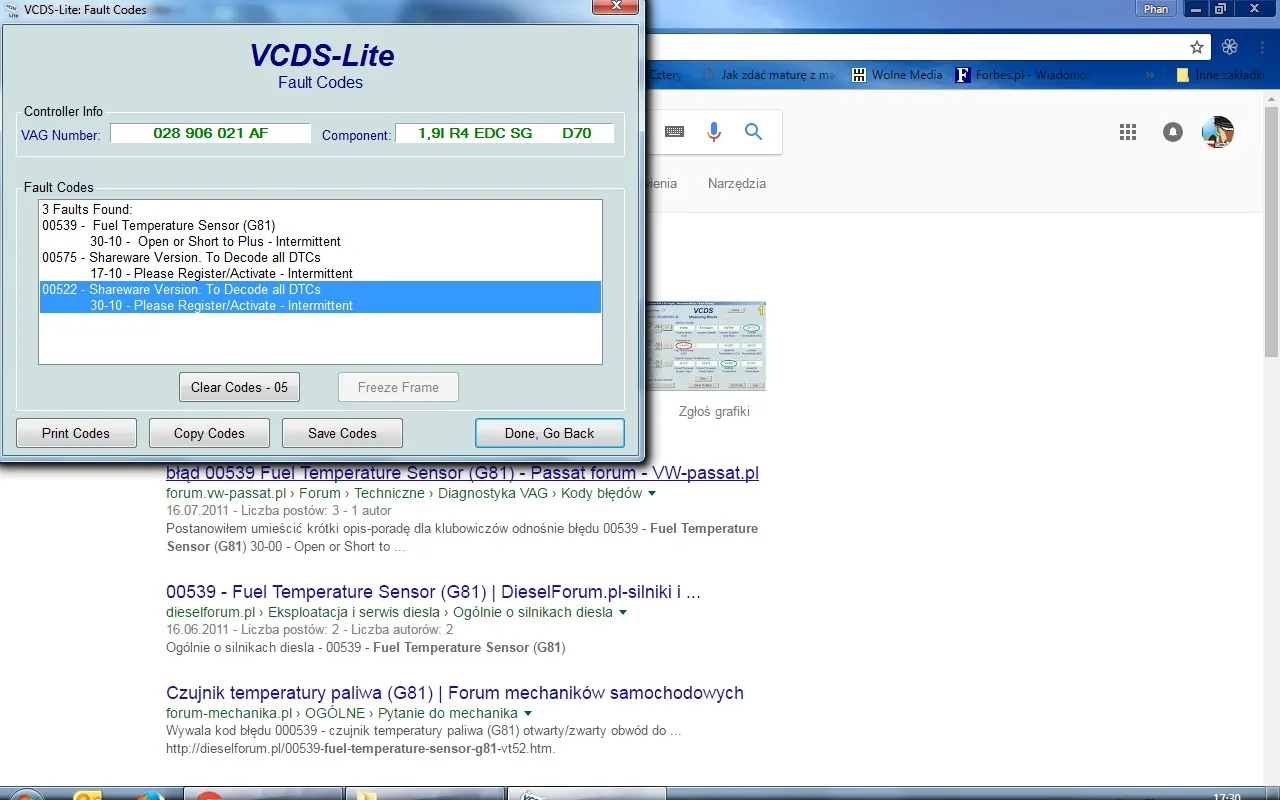Expand the dropdown arrow beside forum-mechanika.pl URL
Screen dimensions: 1280x800
click(x=528, y=714)
